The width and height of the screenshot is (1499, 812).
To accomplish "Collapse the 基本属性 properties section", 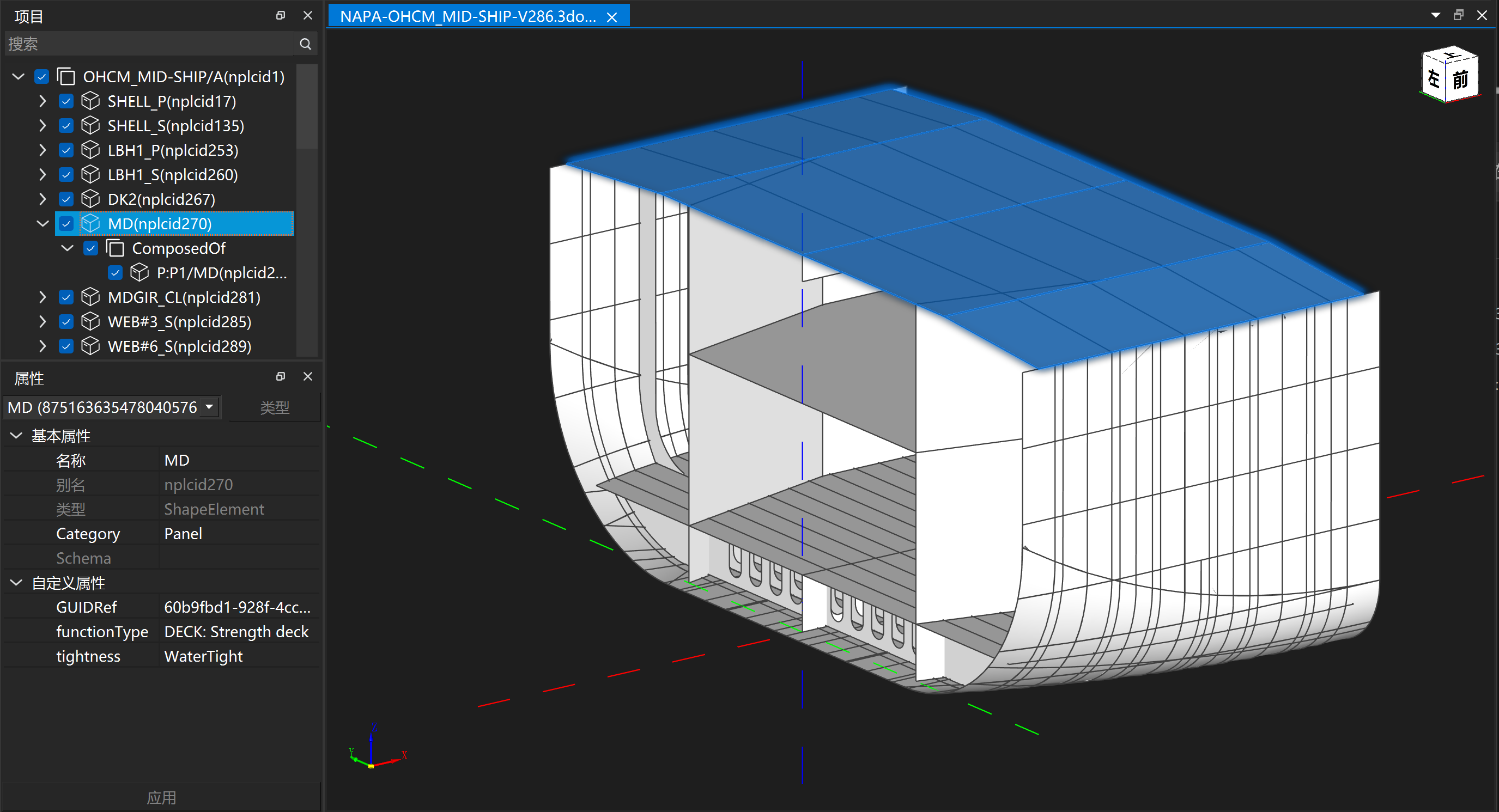I will (x=16, y=436).
